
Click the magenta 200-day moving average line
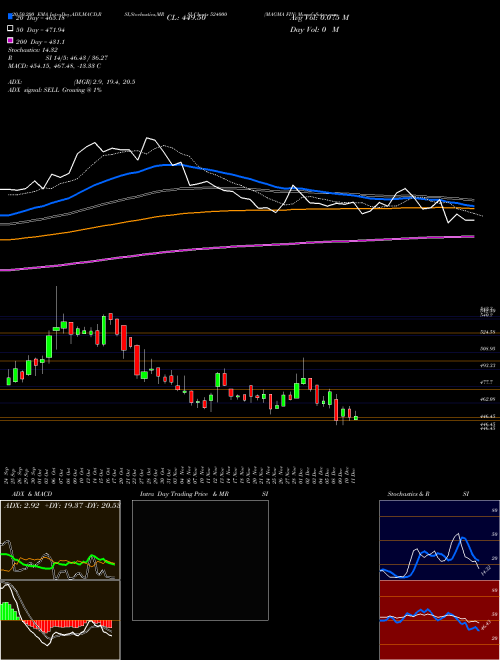236,248
